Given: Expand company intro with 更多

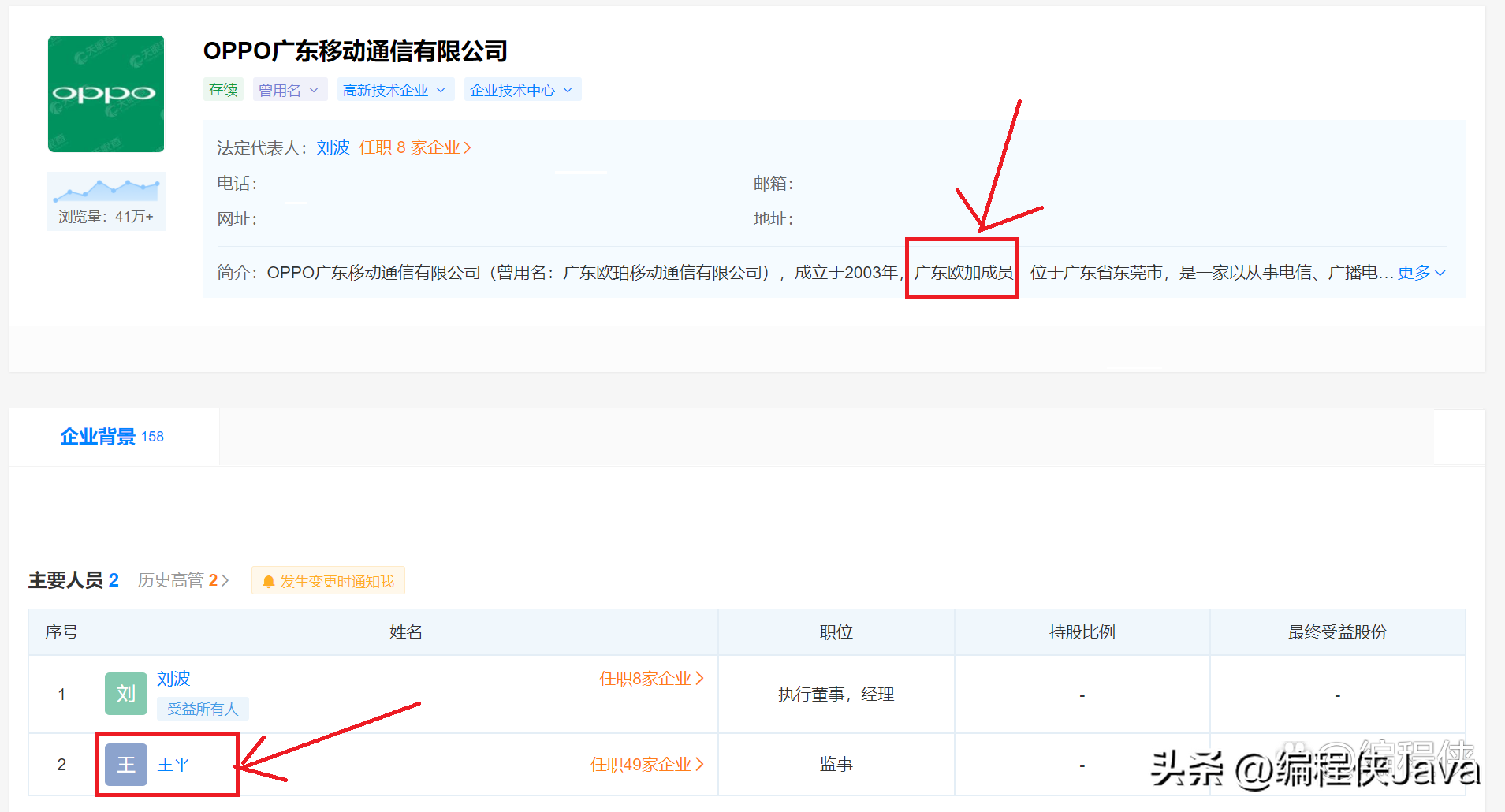Looking at the screenshot, I should [x=1421, y=273].
